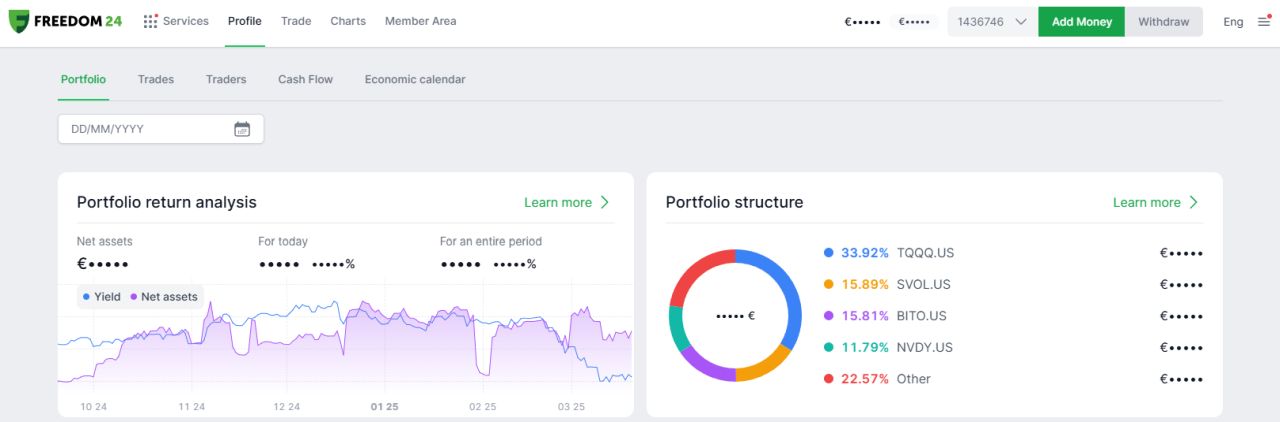Switch to the Cash Flow tab
1280x422 pixels.
(305, 79)
